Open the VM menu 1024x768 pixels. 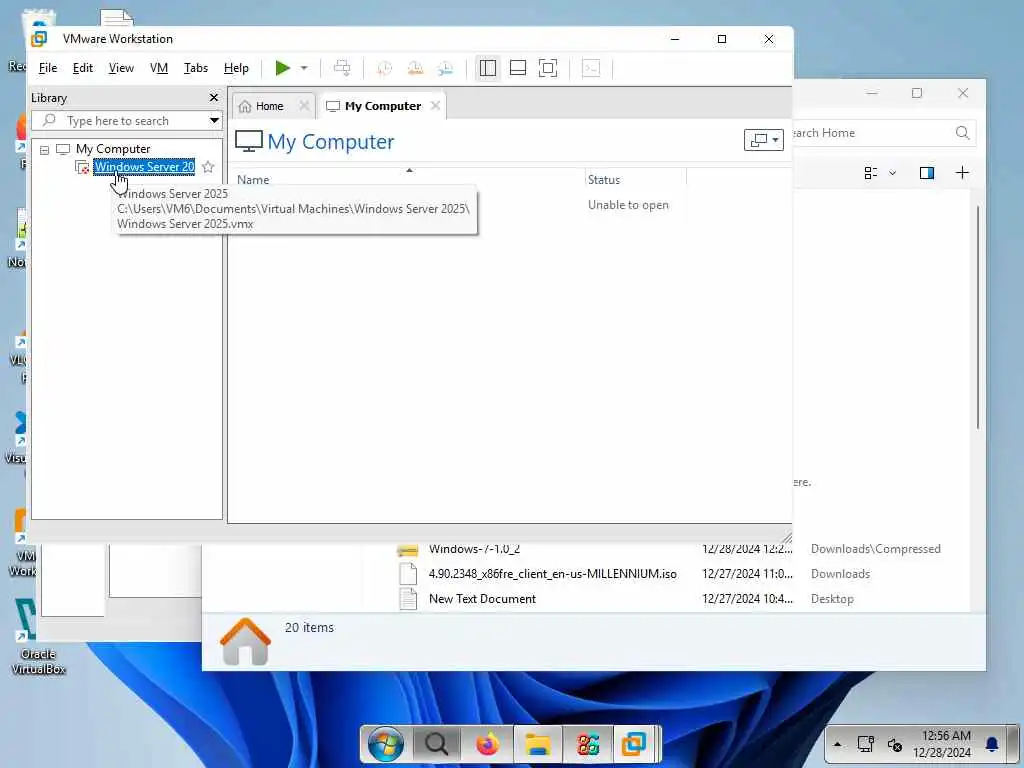click(159, 68)
